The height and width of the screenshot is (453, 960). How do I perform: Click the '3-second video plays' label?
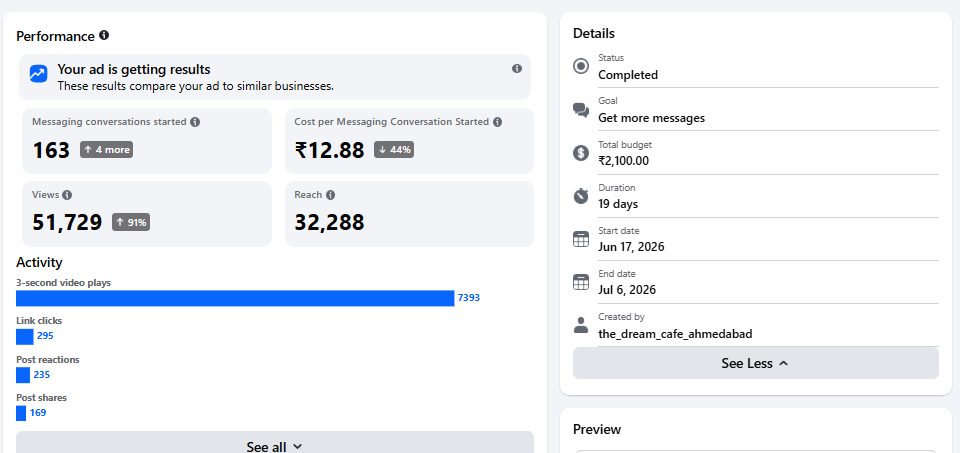pyautogui.click(x=64, y=283)
